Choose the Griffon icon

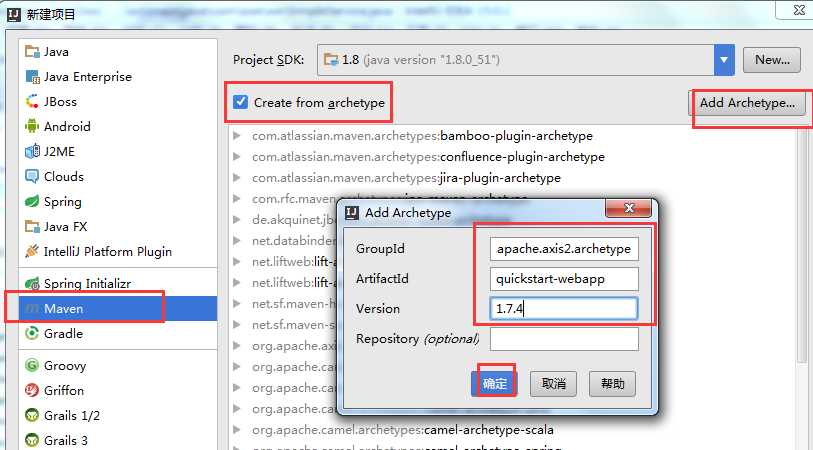tap(32, 390)
